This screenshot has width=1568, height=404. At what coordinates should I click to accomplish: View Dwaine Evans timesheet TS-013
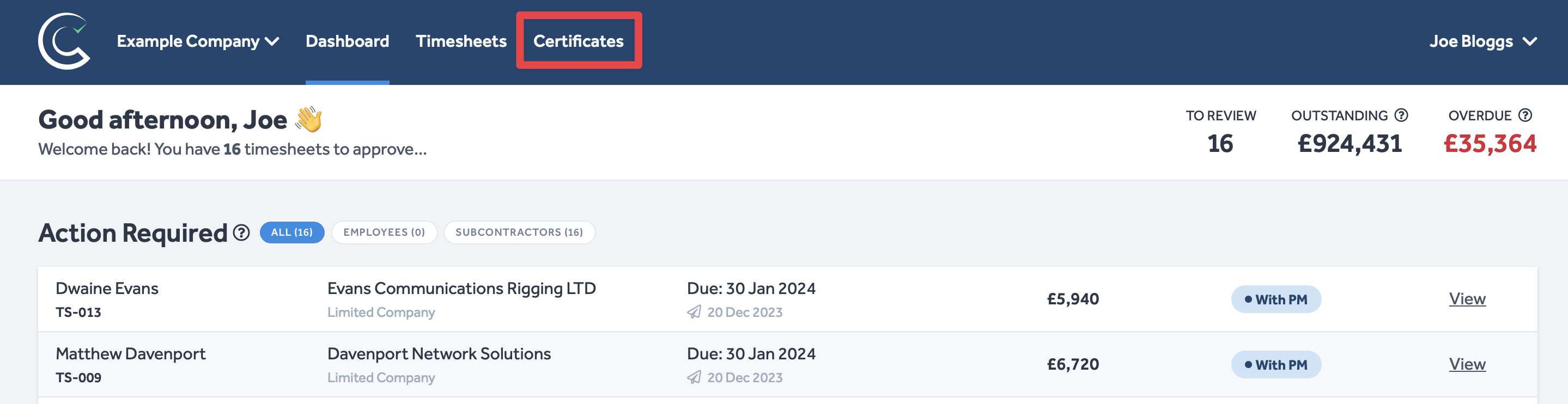[x=1467, y=299]
